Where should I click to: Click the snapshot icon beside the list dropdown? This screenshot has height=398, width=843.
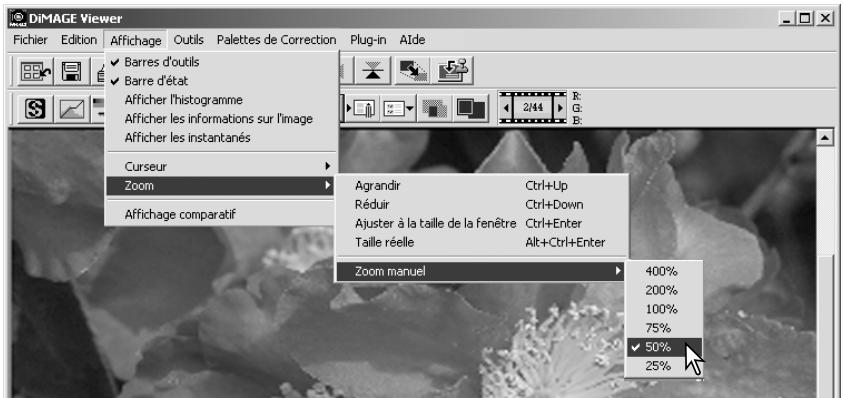pyautogui.click(x=362, y=109)
